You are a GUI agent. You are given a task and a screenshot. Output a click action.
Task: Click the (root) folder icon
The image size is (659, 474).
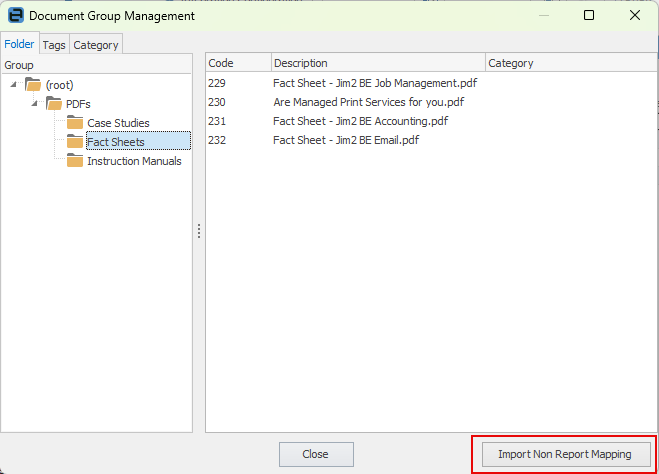(33, 84)
